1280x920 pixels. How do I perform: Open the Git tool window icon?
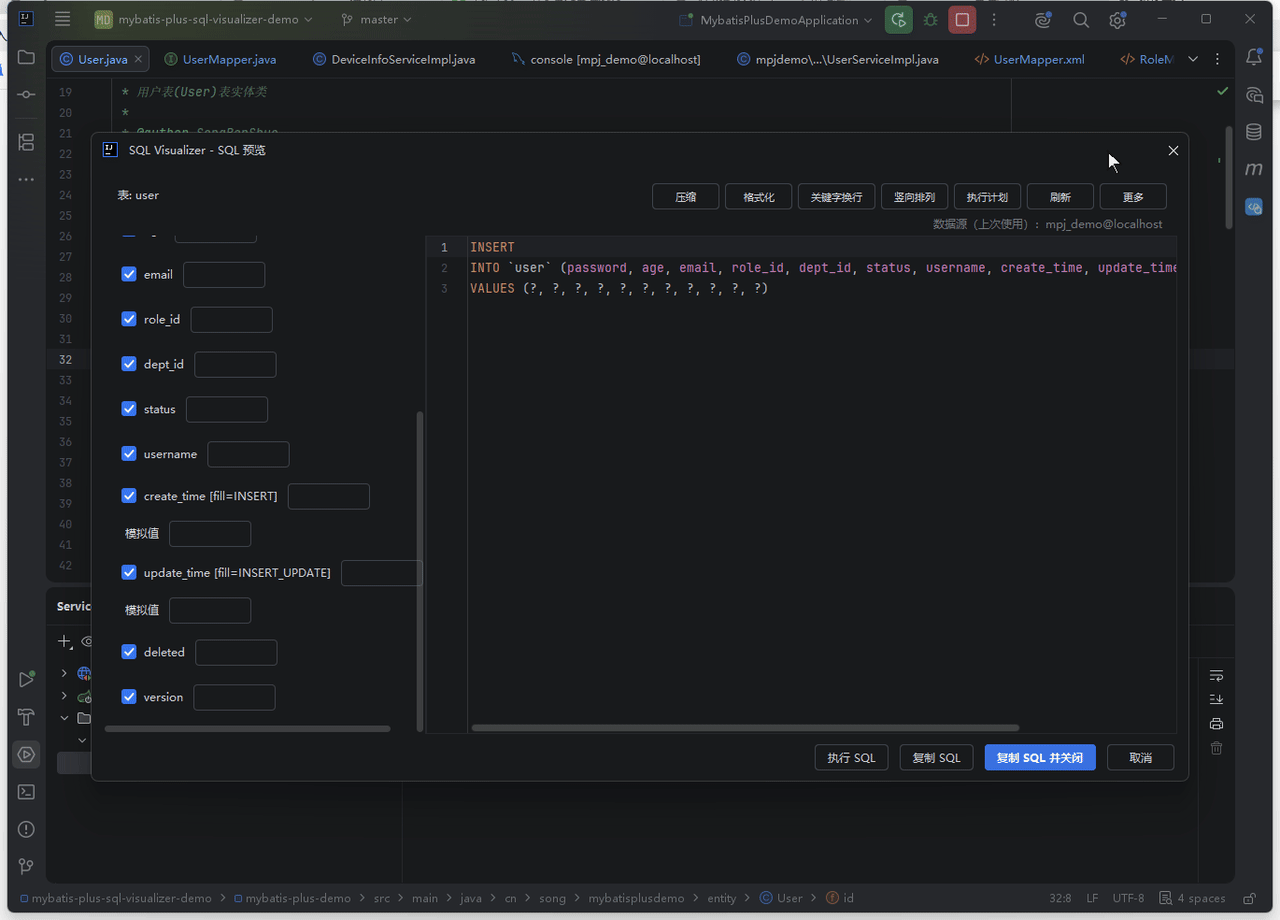click(x=26, y=866)
